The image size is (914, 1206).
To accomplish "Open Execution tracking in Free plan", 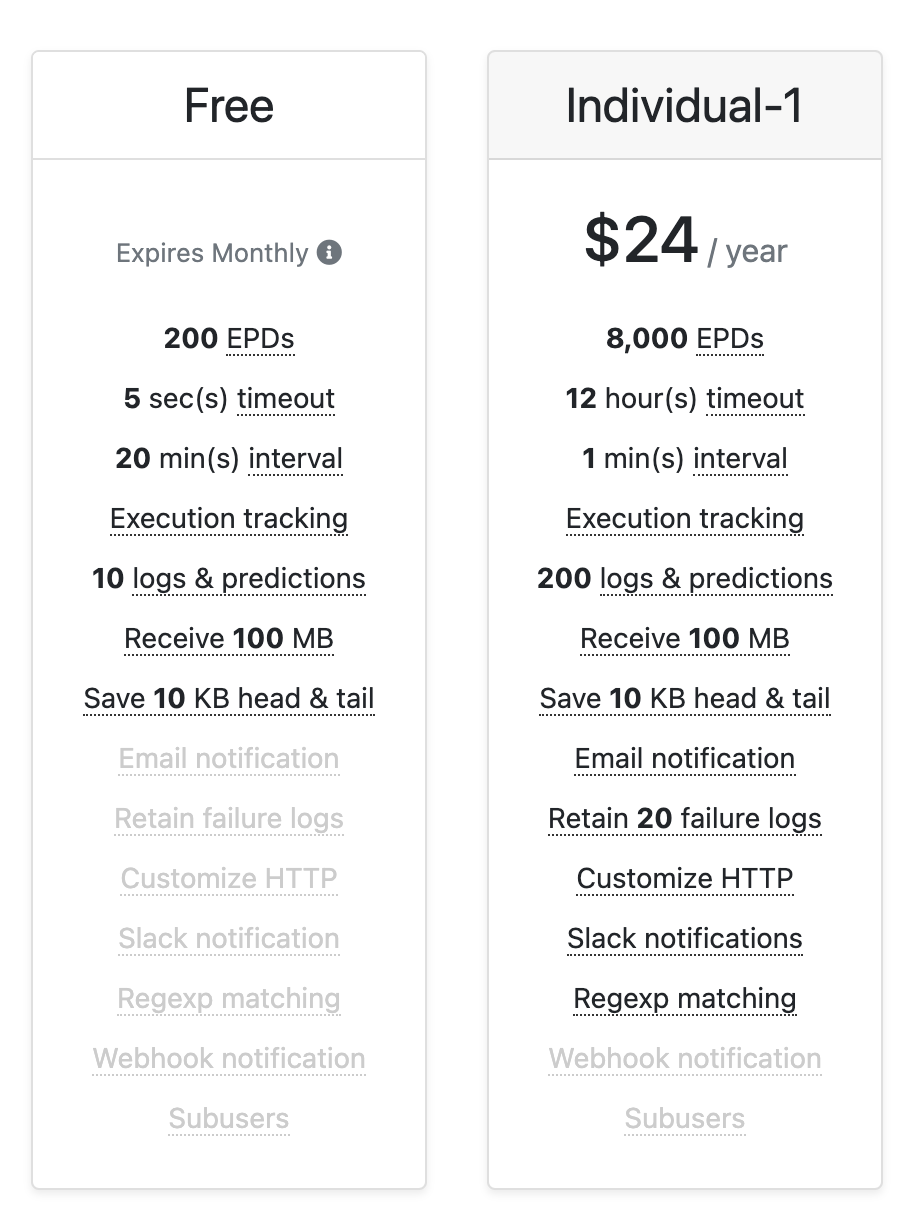I will (229, 519).
